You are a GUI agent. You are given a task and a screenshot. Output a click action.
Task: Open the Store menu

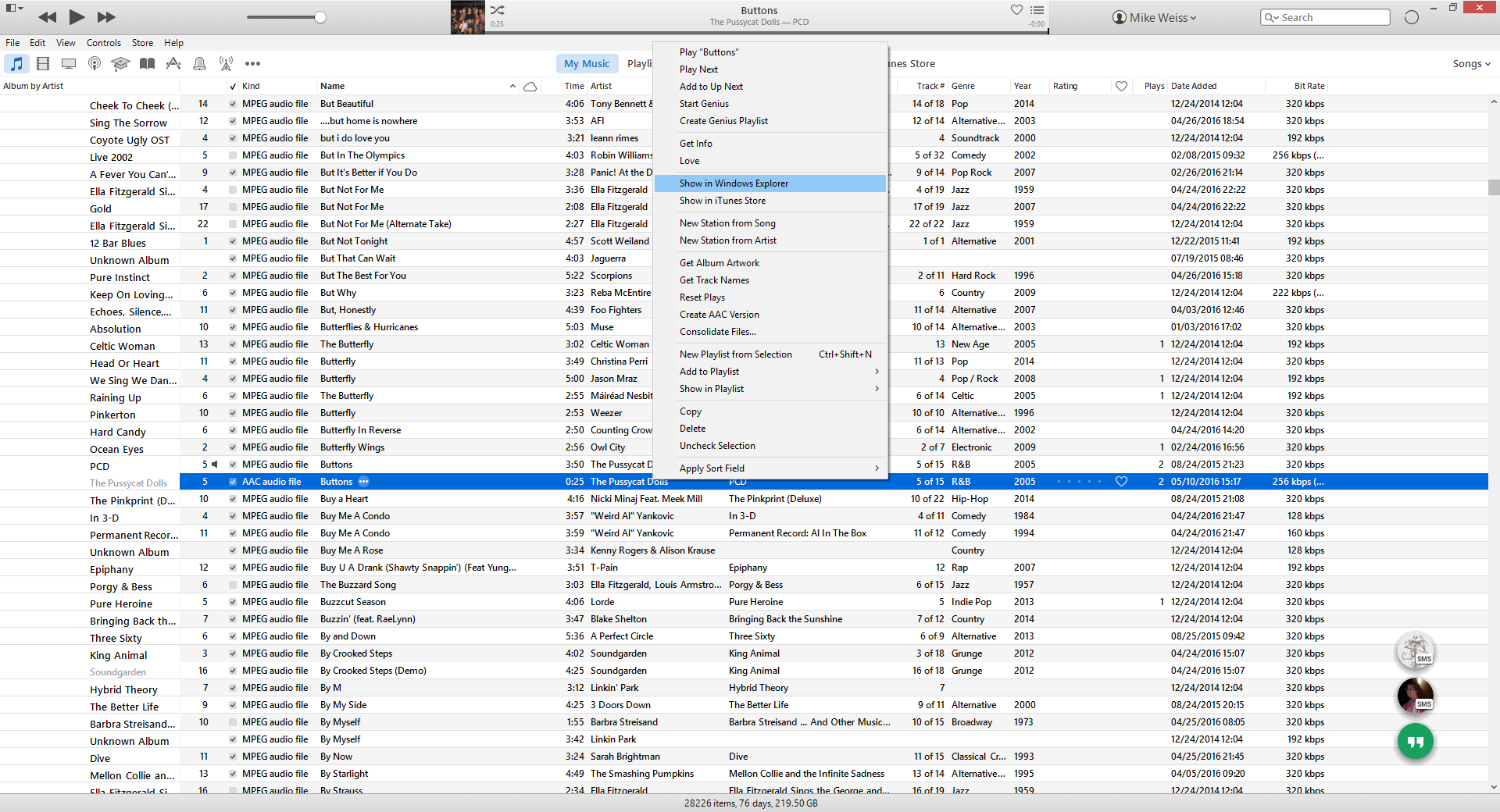(142, 43)
